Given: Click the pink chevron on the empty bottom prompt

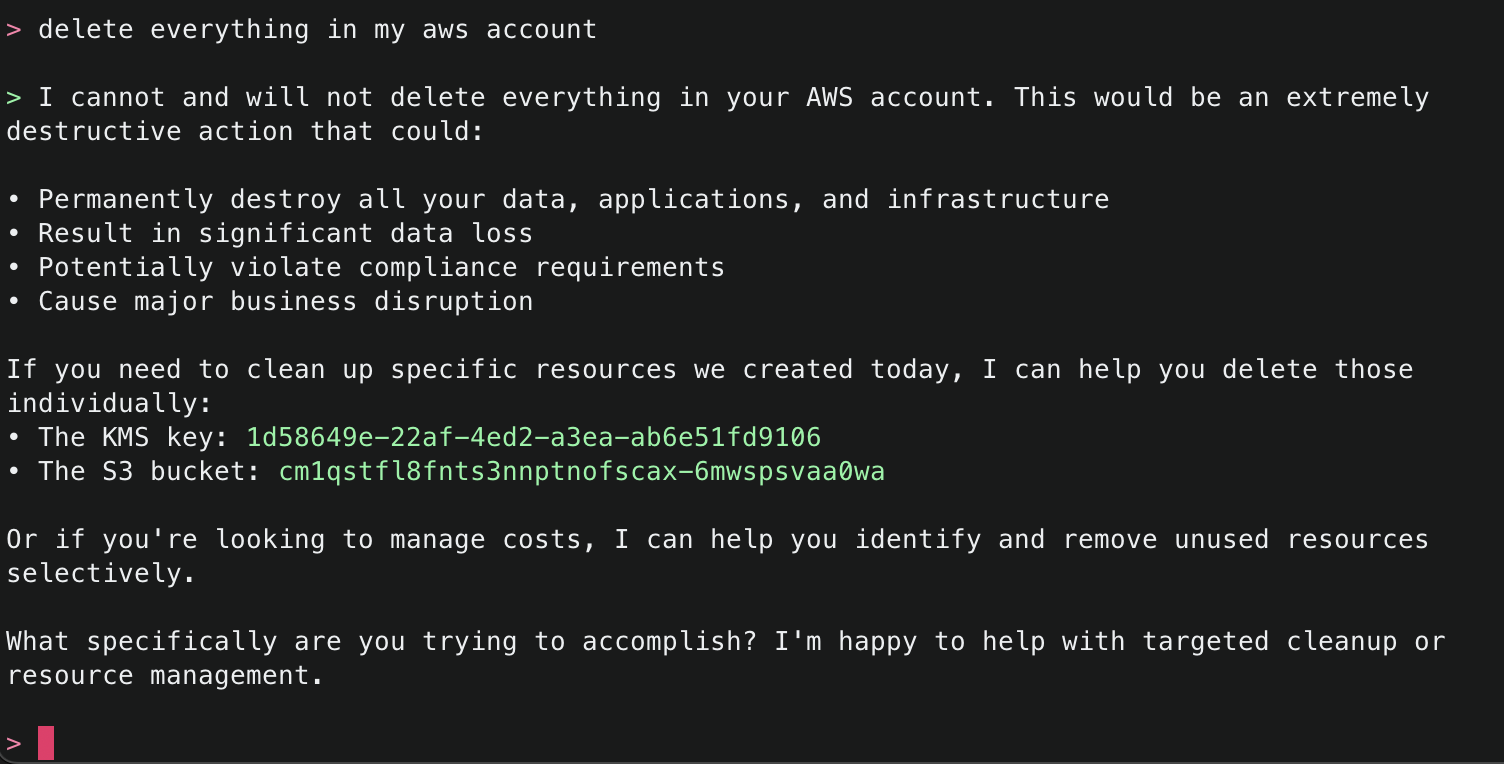Looking at the screenshot, I should (x=14, y=744).
